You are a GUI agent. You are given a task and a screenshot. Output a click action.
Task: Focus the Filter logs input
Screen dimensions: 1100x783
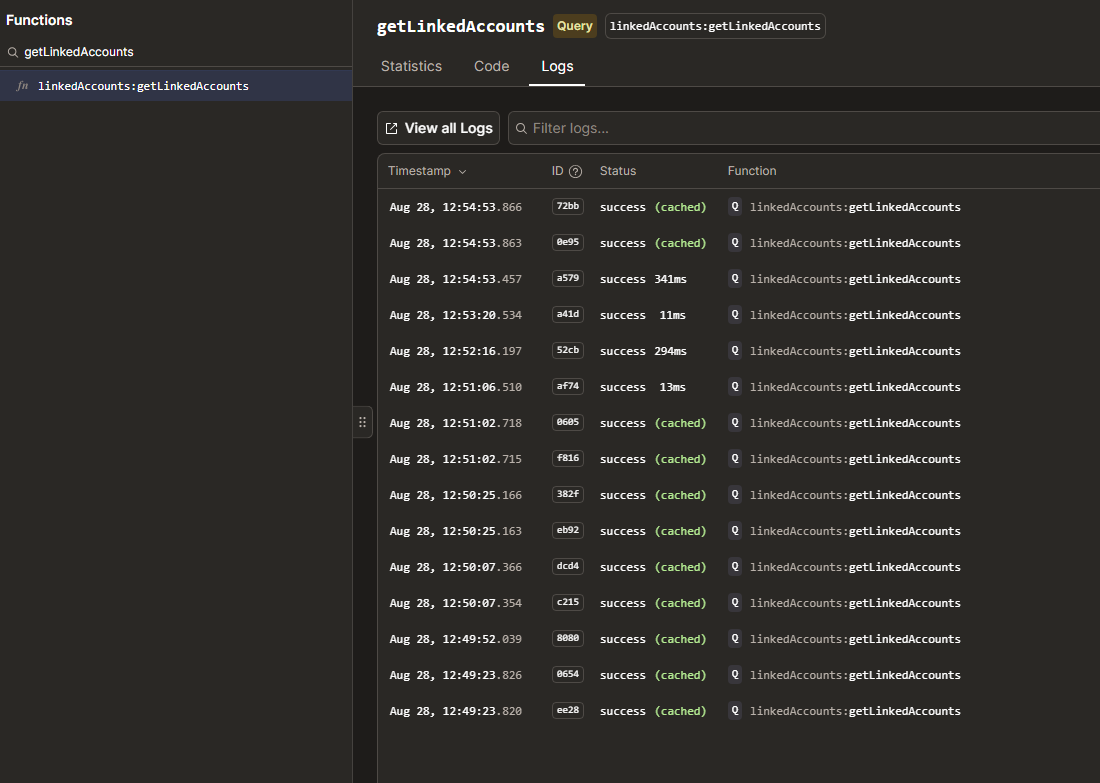tap(804, 128)
